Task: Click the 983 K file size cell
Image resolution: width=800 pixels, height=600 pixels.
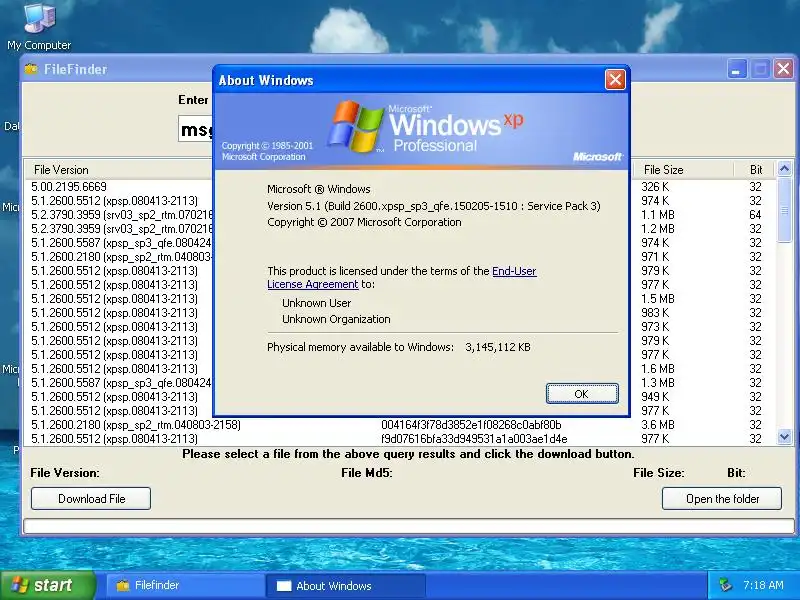Action: click(x=655, y=313)
